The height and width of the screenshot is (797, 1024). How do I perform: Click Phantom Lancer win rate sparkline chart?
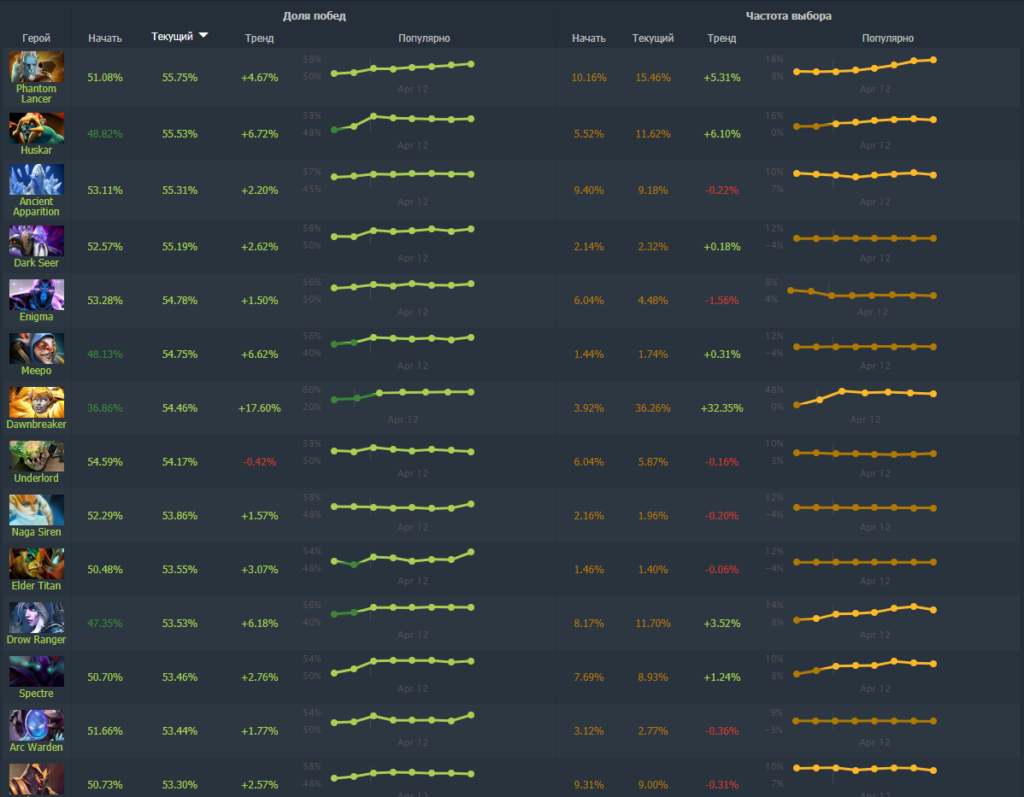click(403, 68)
